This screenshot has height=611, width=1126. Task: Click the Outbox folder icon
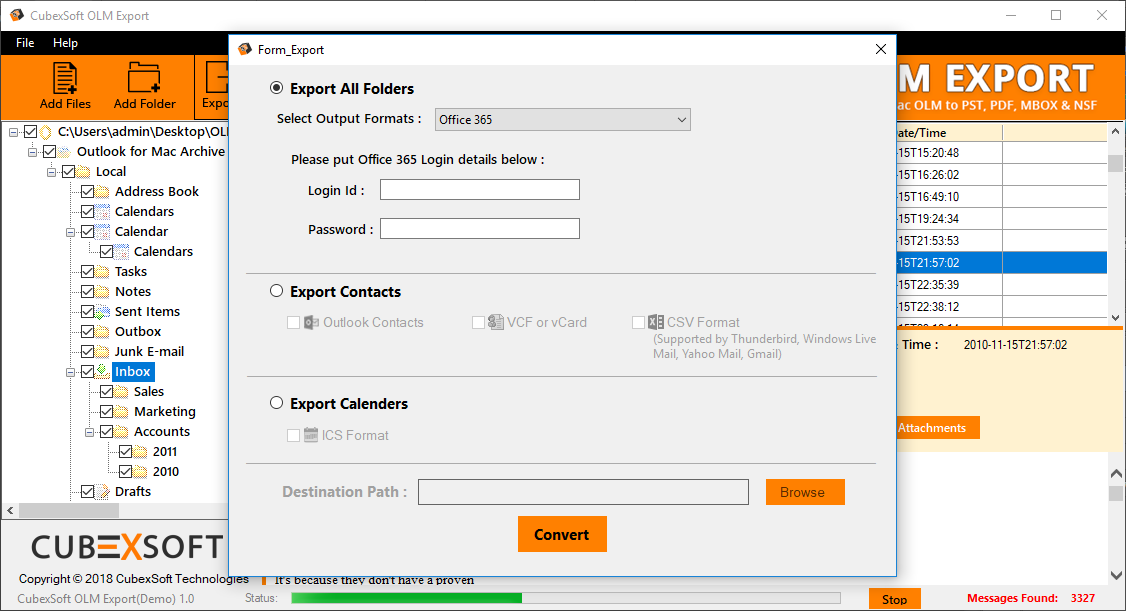coord(103,332)
